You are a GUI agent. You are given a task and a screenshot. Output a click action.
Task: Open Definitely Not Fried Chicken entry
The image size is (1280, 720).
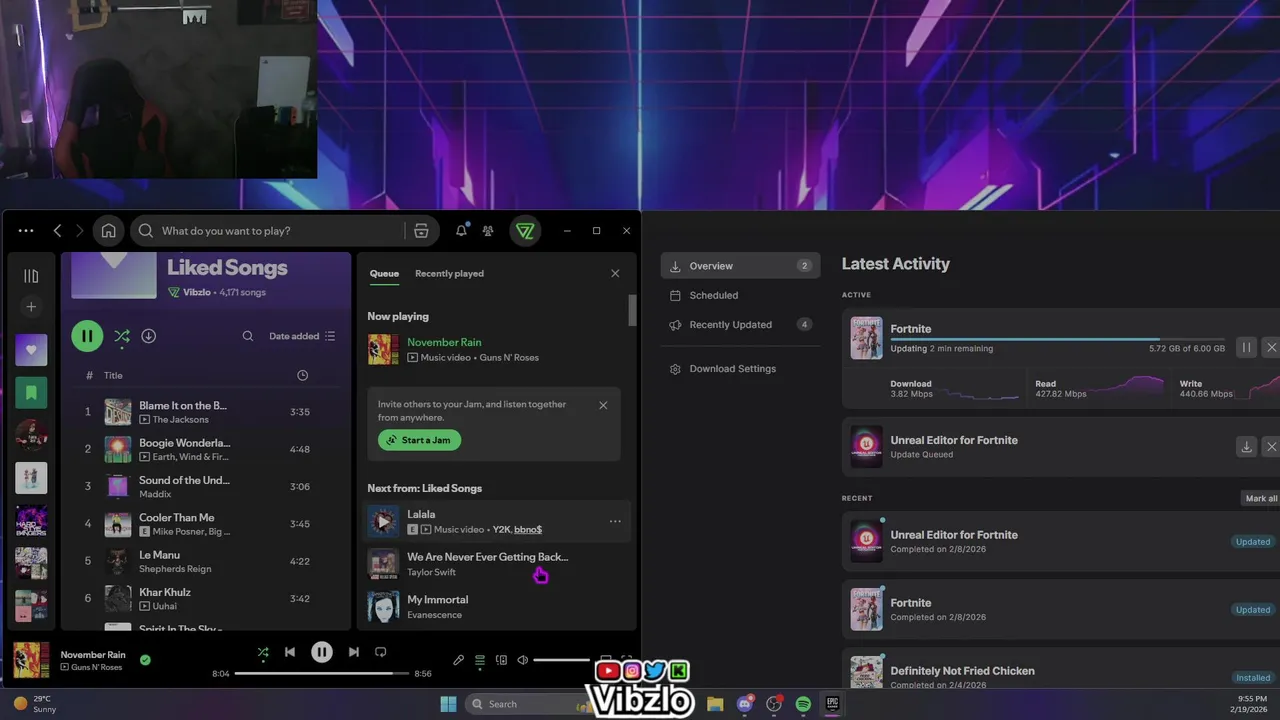click(x=1063, y=672)
